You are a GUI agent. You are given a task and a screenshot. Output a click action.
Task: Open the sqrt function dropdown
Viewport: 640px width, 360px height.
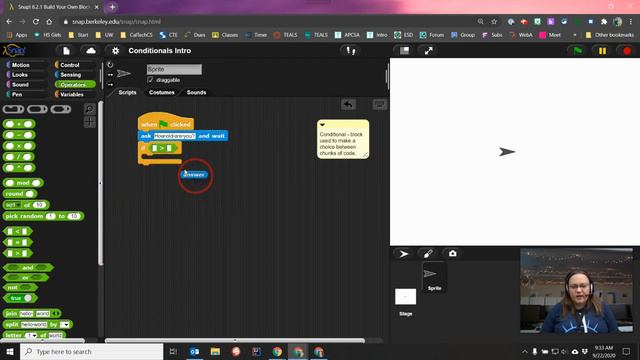point(19,205)
